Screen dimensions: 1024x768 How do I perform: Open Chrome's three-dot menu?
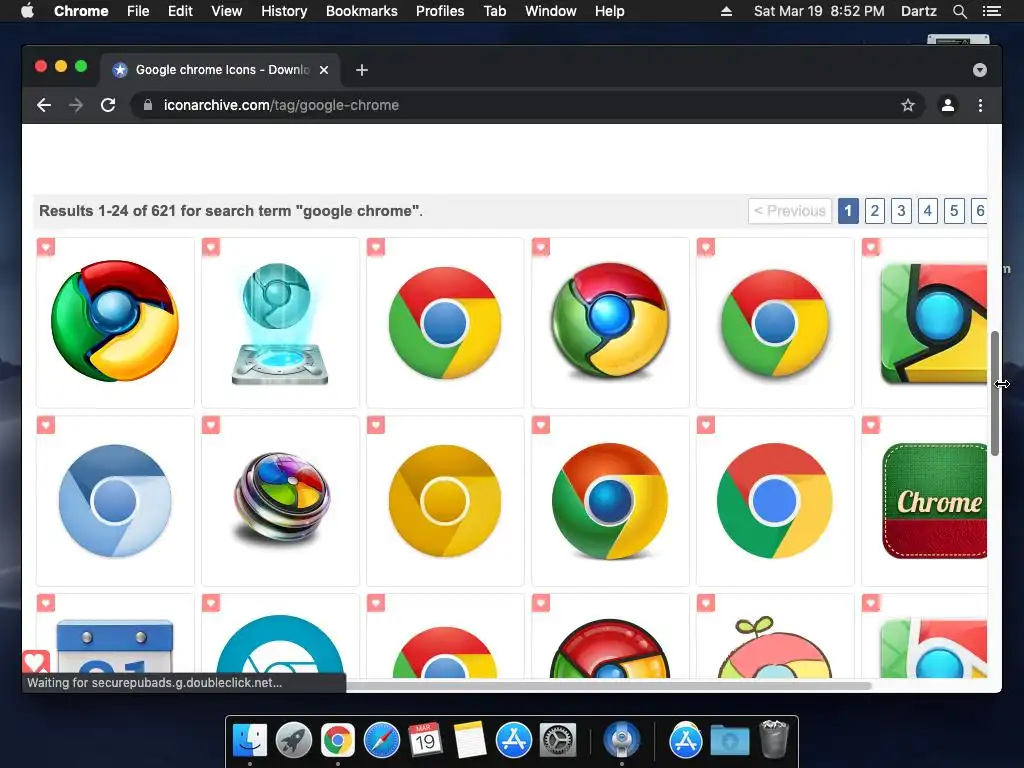coord(980,105)
